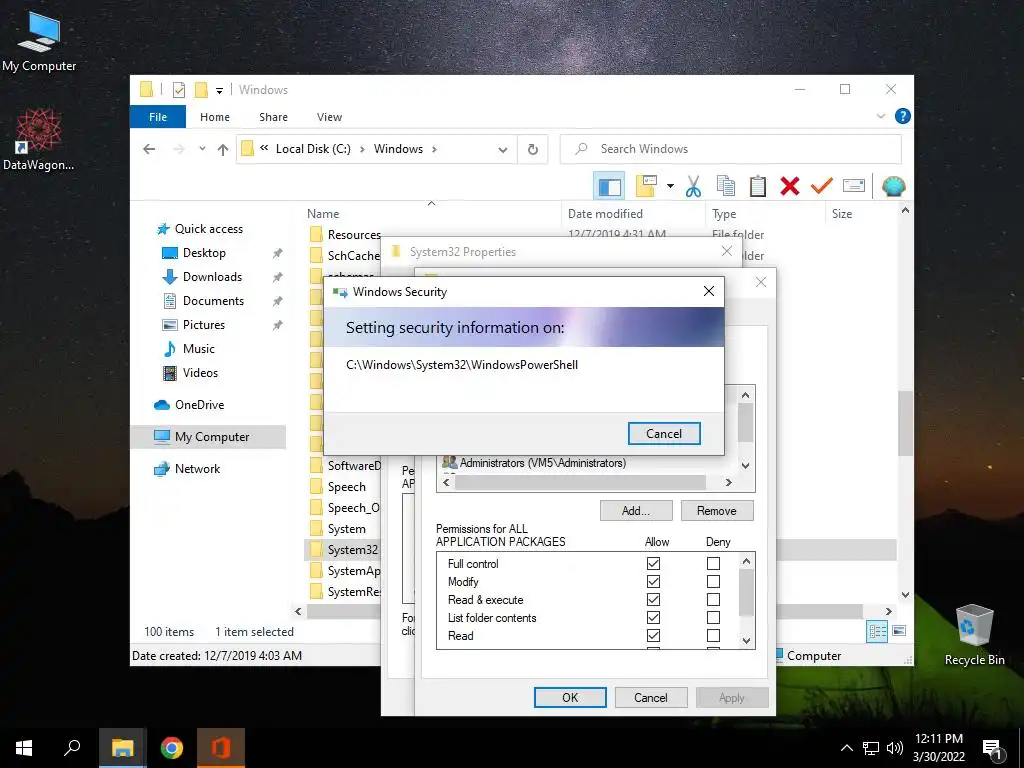Go up one folder level arrow
Image resolution: width=1024 pixels, height=768 pixels.
[223, 150]
